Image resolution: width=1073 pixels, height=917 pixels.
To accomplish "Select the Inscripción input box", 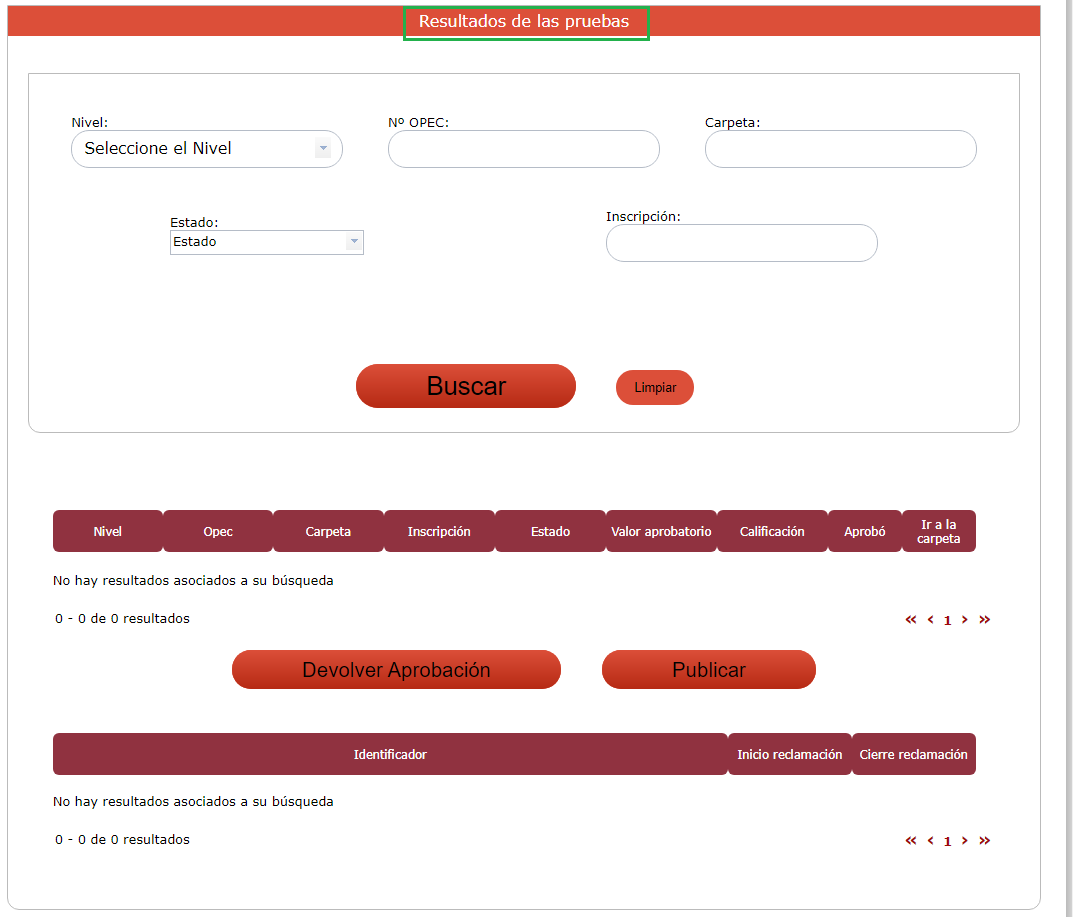I will 741,243.
